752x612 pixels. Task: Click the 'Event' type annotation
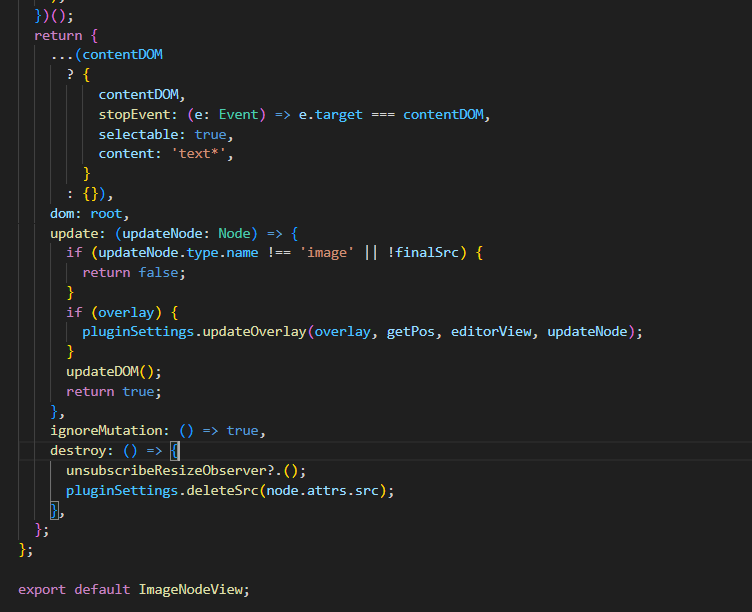(238, 115)
